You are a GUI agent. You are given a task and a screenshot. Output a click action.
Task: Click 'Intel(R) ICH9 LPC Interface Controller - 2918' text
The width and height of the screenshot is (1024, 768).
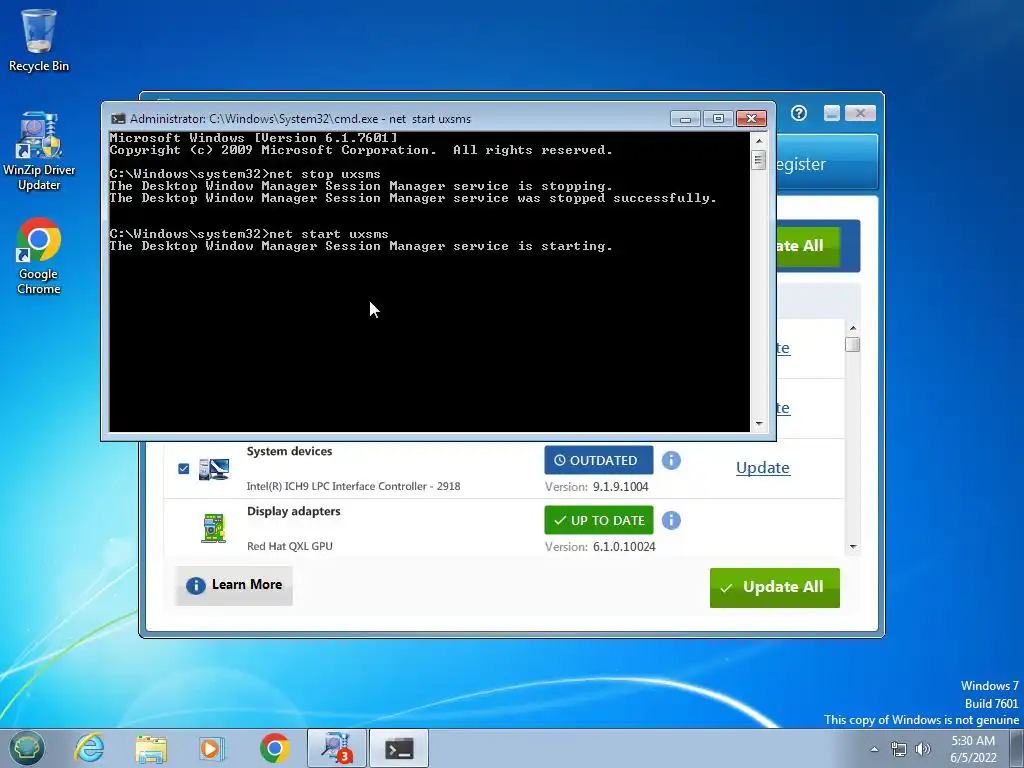[x=353, y=486]
